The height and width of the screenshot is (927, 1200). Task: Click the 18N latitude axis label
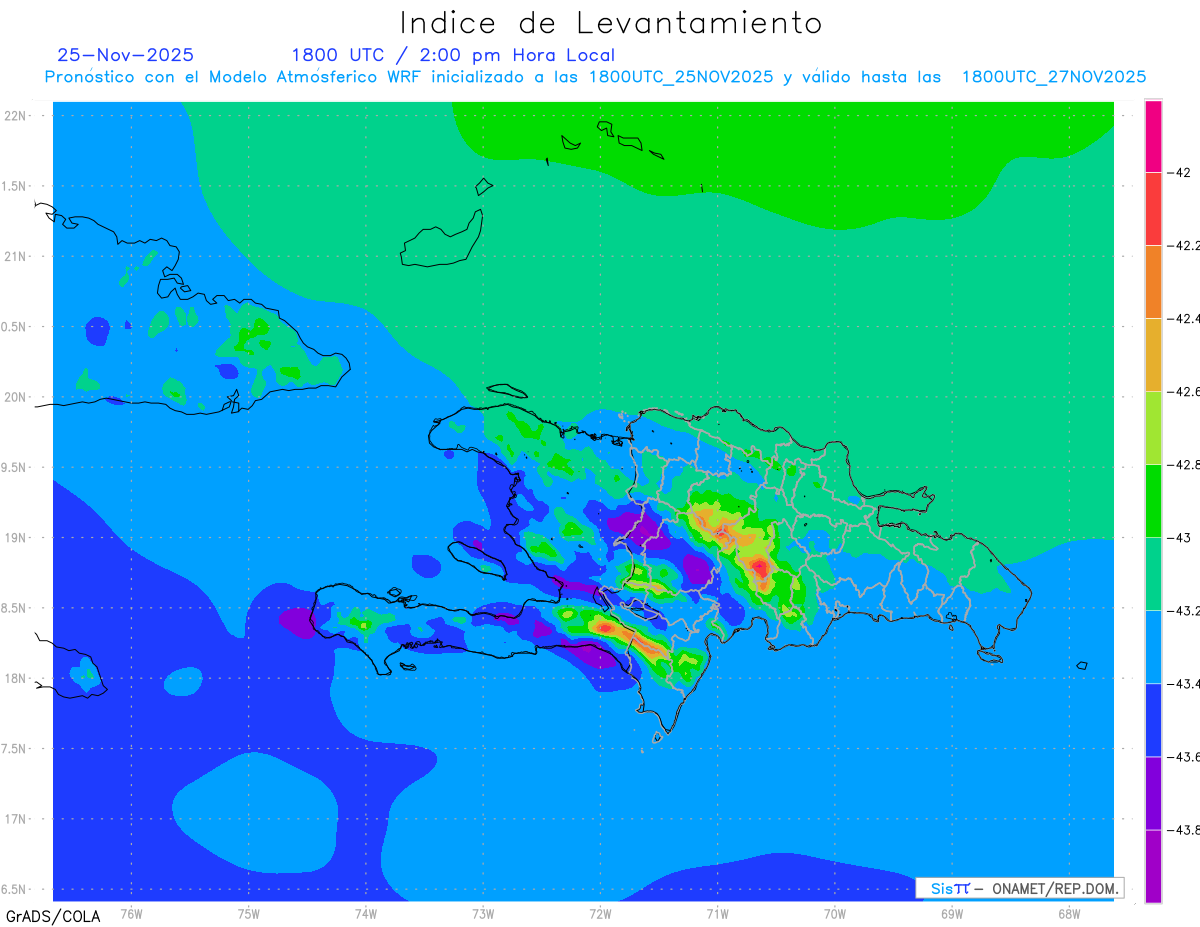click(x=17, y=678)
